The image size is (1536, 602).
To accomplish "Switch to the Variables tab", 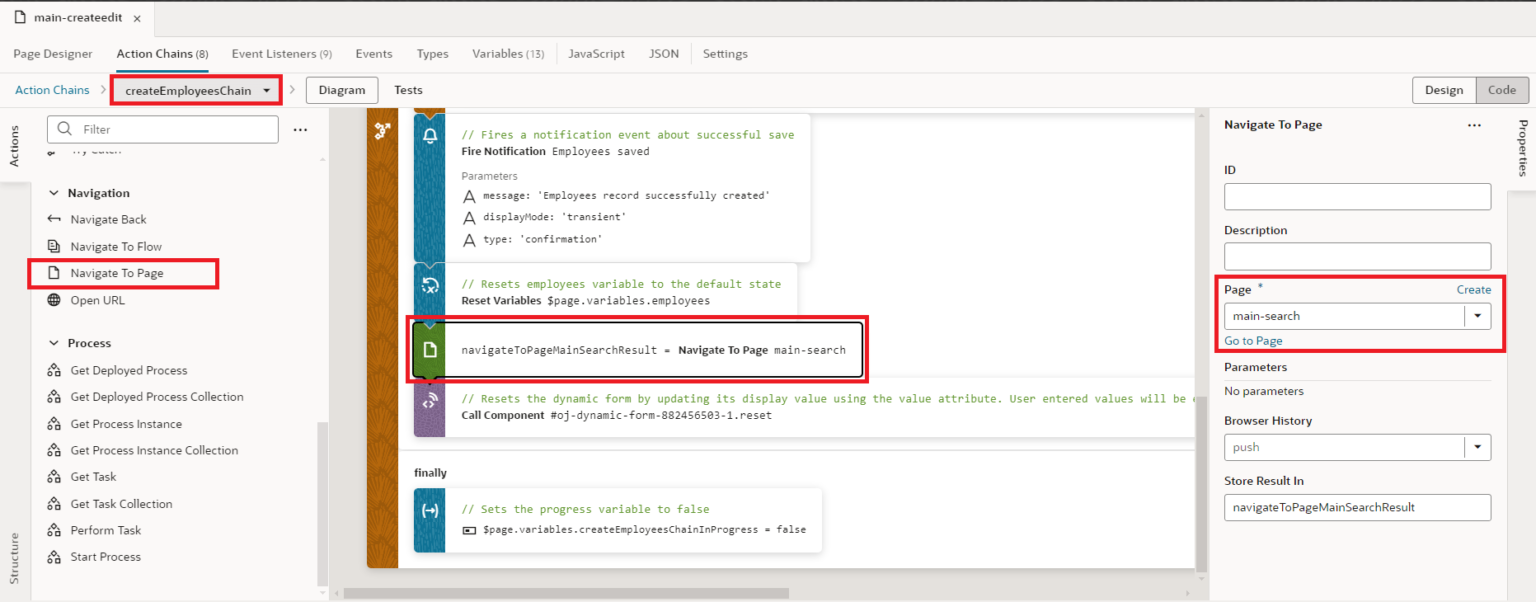I will point(507,54).
